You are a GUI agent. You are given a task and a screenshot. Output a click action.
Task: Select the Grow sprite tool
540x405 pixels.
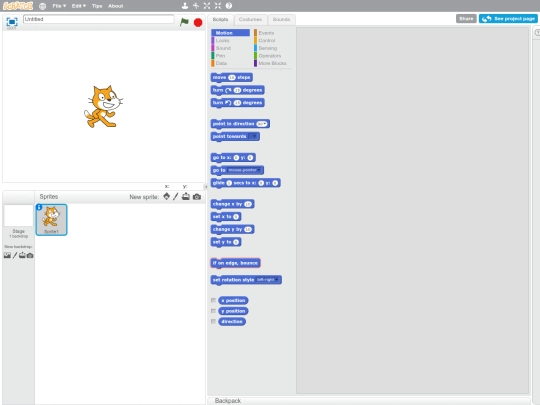point(207,6)
